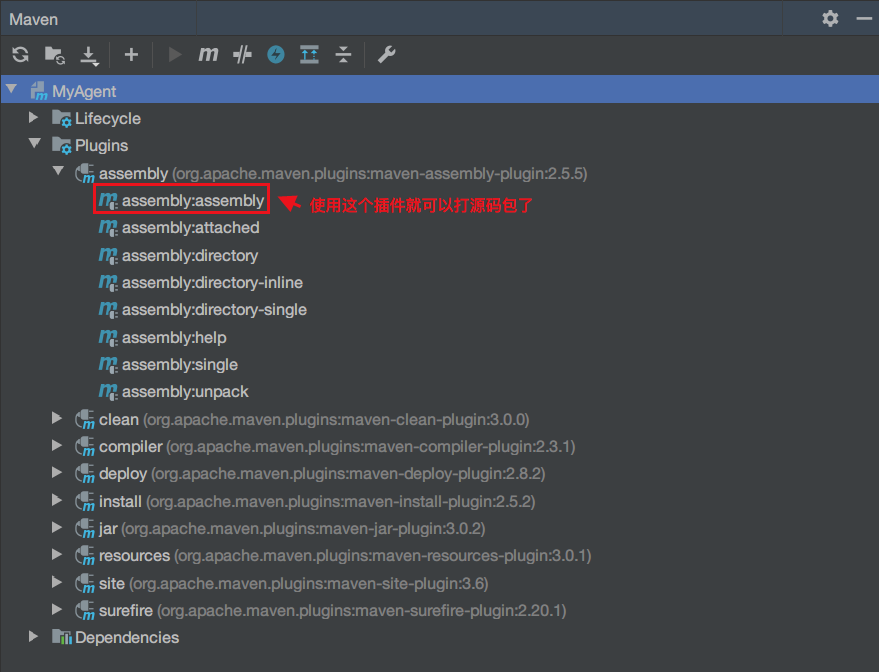The height and width of the screenshot is (672, 879).
Task: Hide the Maven tool window
Action: point(864,18)
